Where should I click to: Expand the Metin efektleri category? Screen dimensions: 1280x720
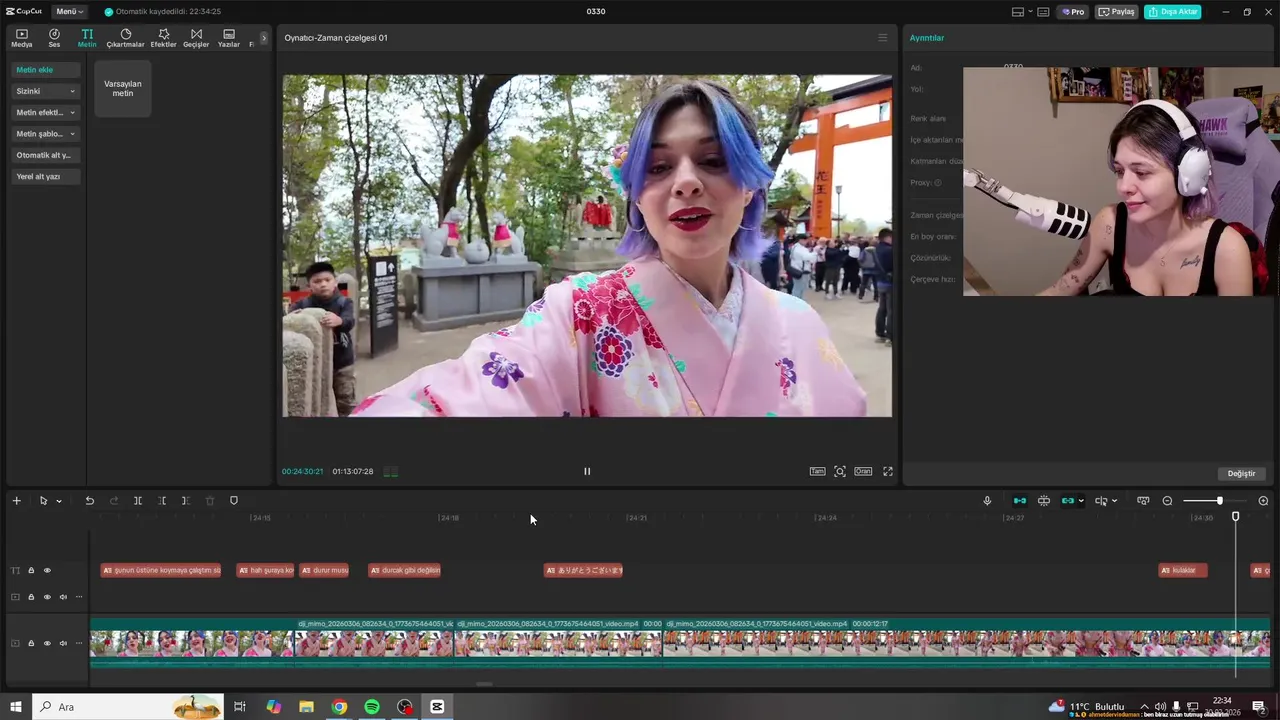click(x=46, y=113)
